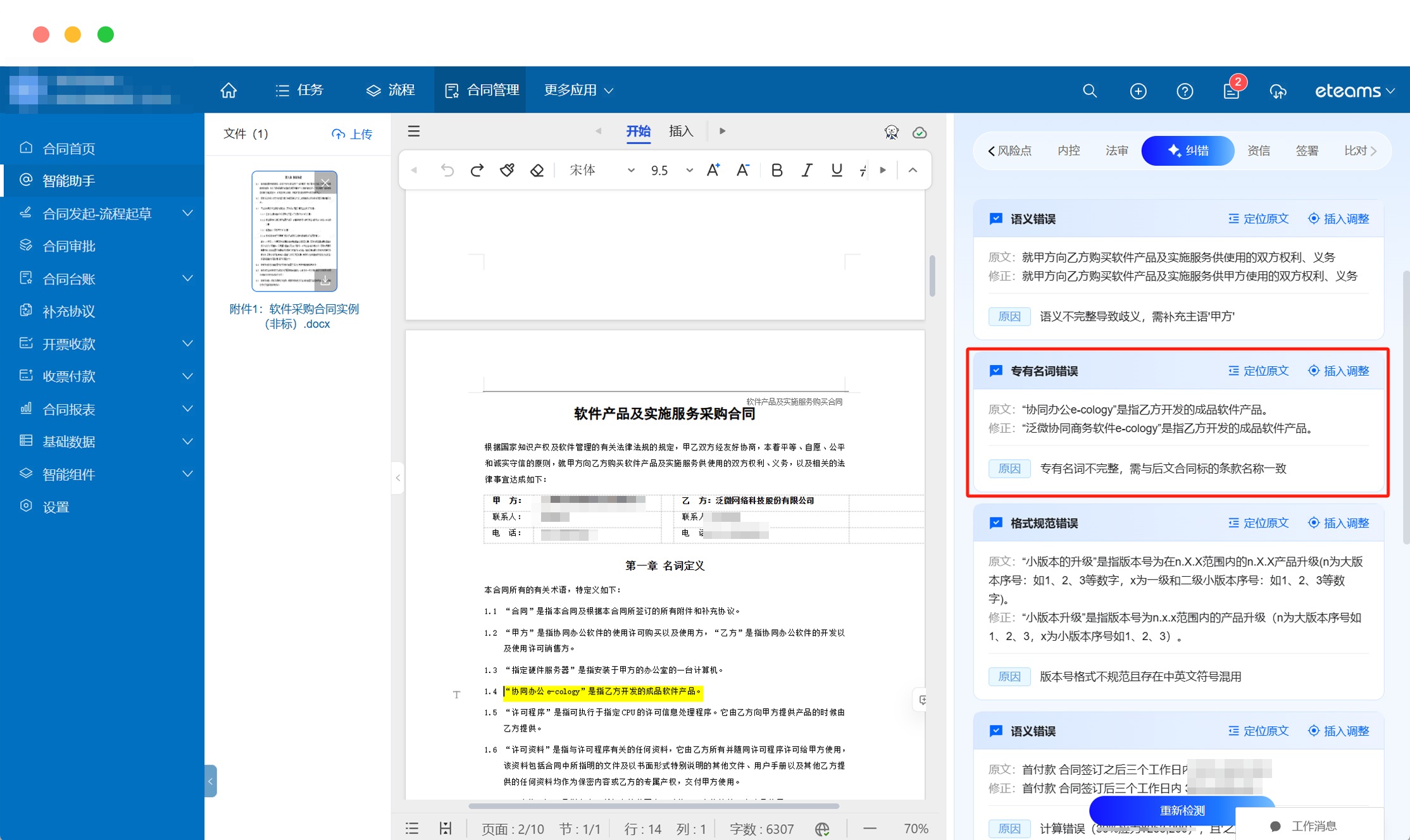Image resolution: width=1410 pixels, height=840 pixels.
Task: Select the format painter brush tool
Action: pyautogui.click(x=507, y=170)
